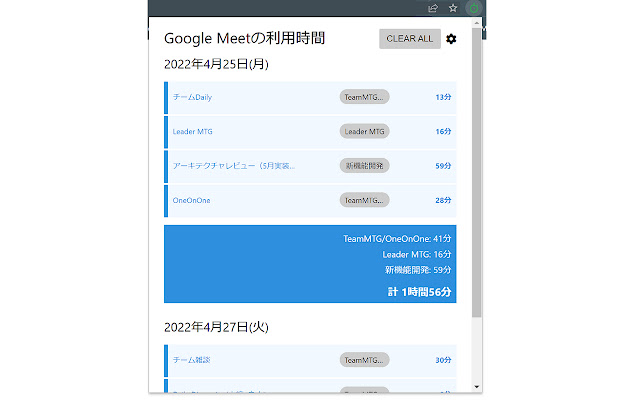Click the 2022年4月27日(火) date heading
Viewport: 640px width, 400px height.
216,327
